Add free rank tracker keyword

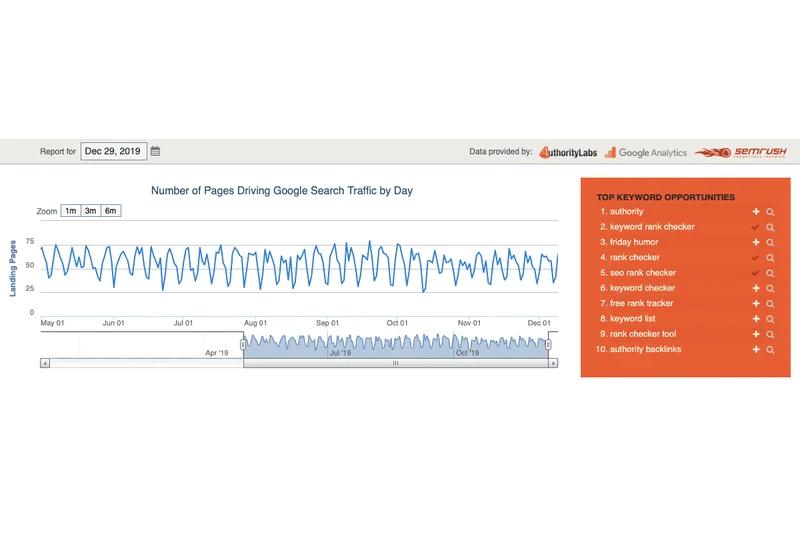tap(756, 304)
